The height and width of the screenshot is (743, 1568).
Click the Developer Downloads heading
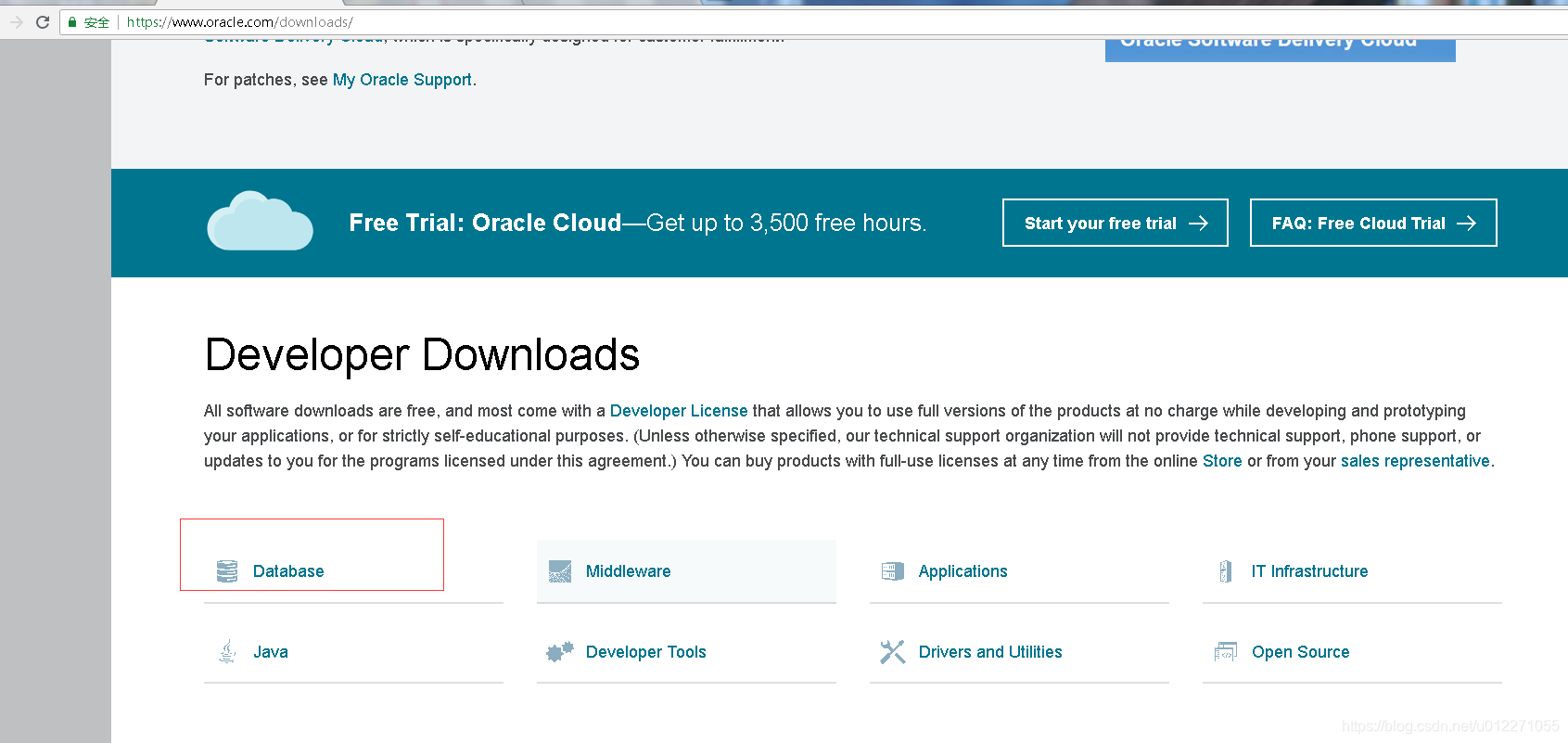coord(422,354)
